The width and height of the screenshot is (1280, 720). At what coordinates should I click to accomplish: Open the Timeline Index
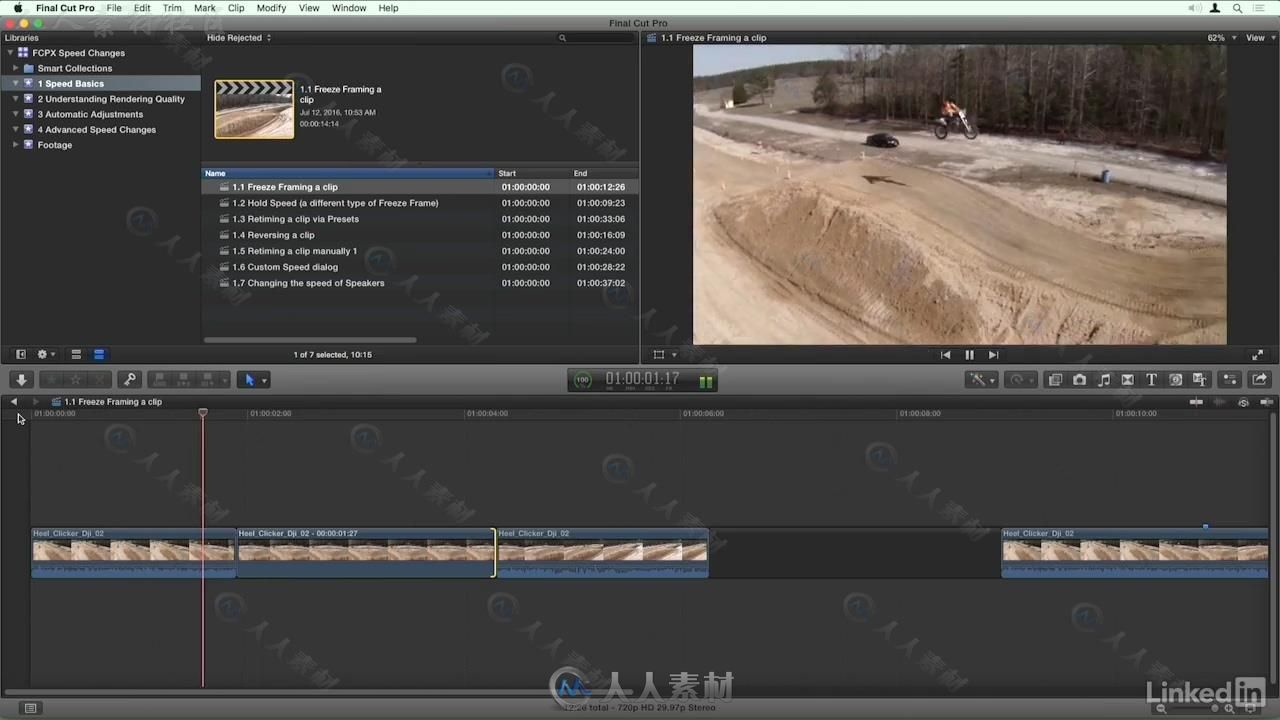pyautogui.click(x=31, y=708)
